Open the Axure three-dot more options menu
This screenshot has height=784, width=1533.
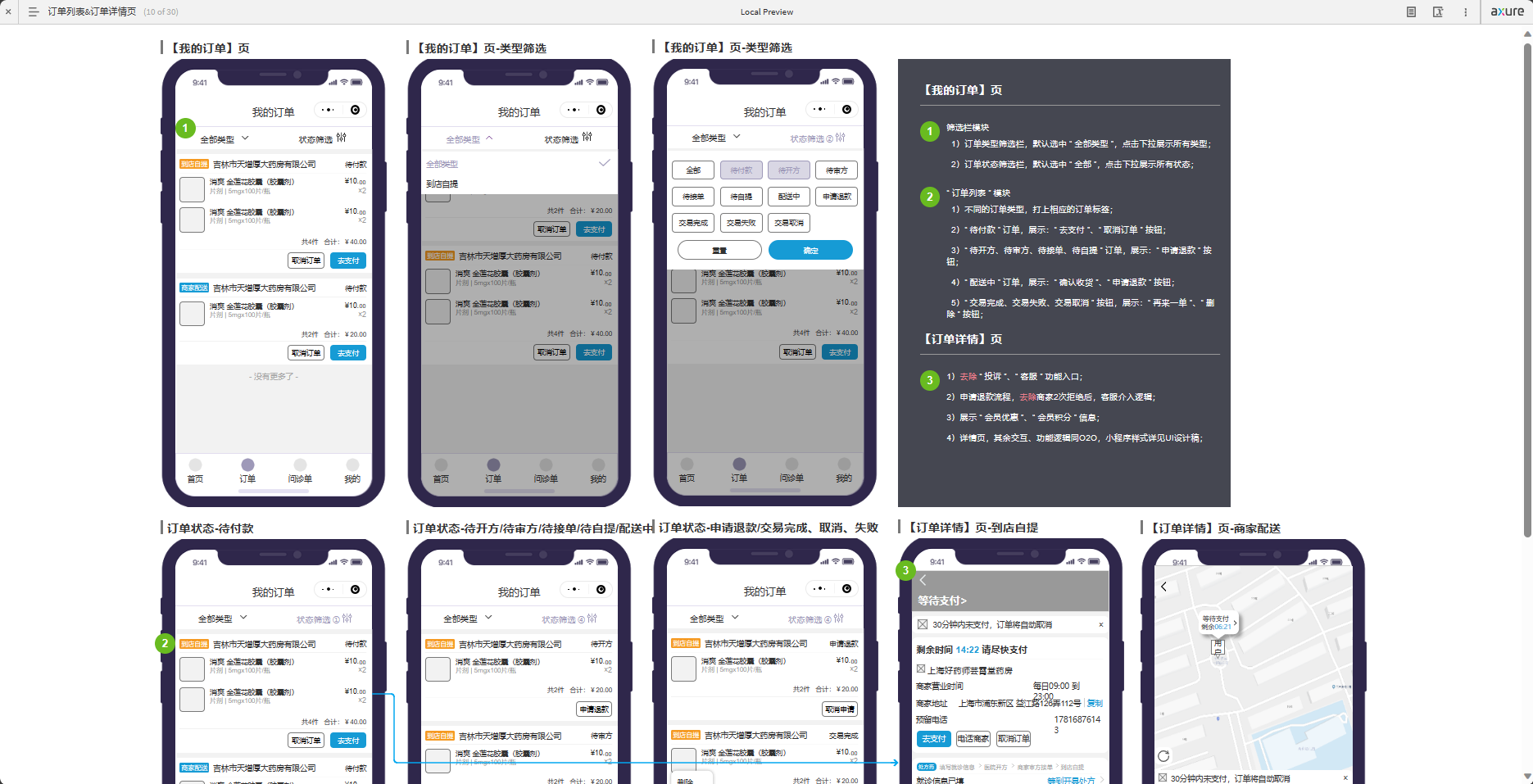click(x=1465, y=11)
